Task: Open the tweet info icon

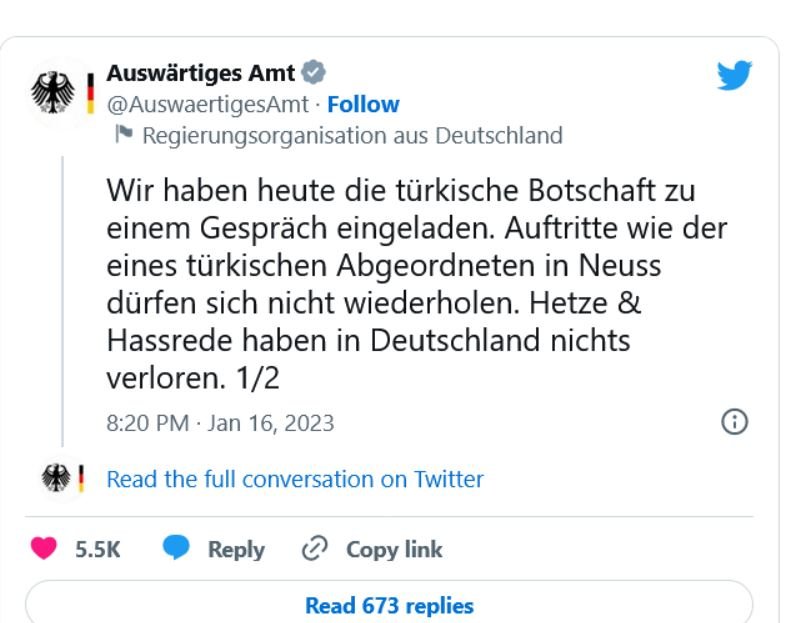Action: [x=734, y=422]
